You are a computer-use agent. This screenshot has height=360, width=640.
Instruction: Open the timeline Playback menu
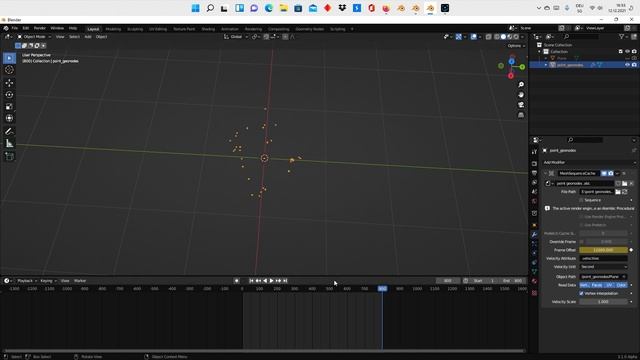click(x=27, y=281)
